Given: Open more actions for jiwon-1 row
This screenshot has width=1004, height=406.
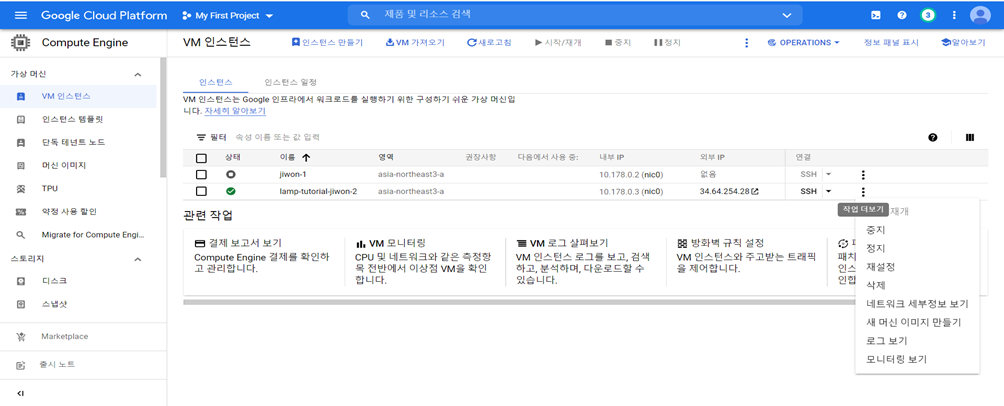Looking at the screenshot, I should pyautogui.click(x=863, y=174).
